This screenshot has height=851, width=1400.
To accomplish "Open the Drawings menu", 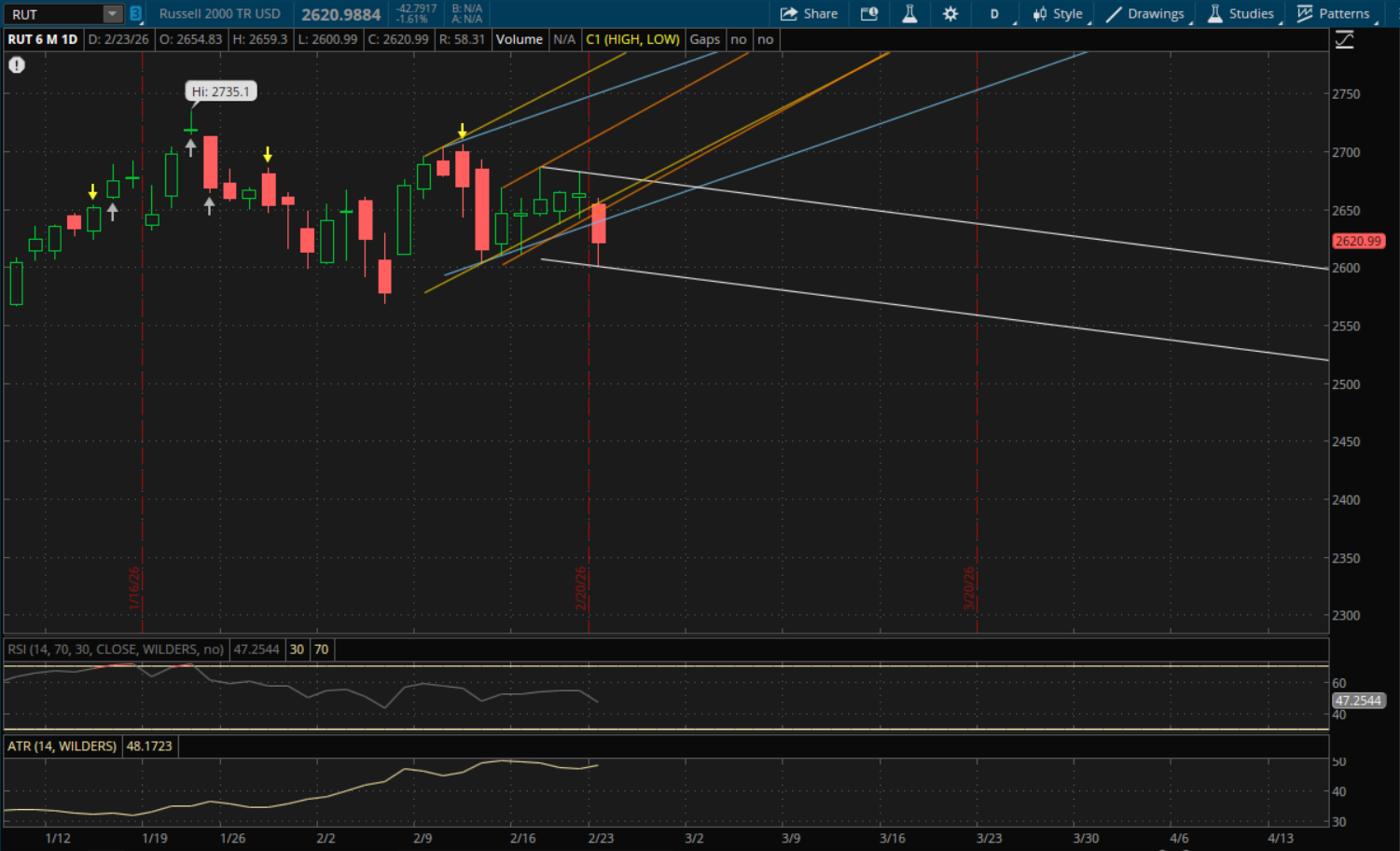I will (1146, 14).
